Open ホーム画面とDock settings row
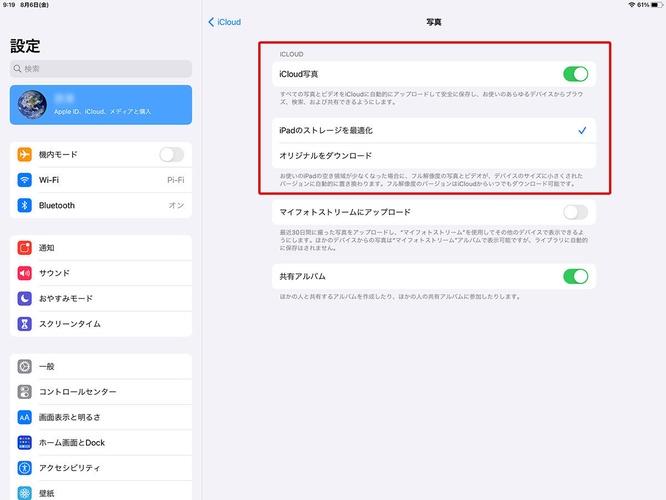 coord(101,442)
